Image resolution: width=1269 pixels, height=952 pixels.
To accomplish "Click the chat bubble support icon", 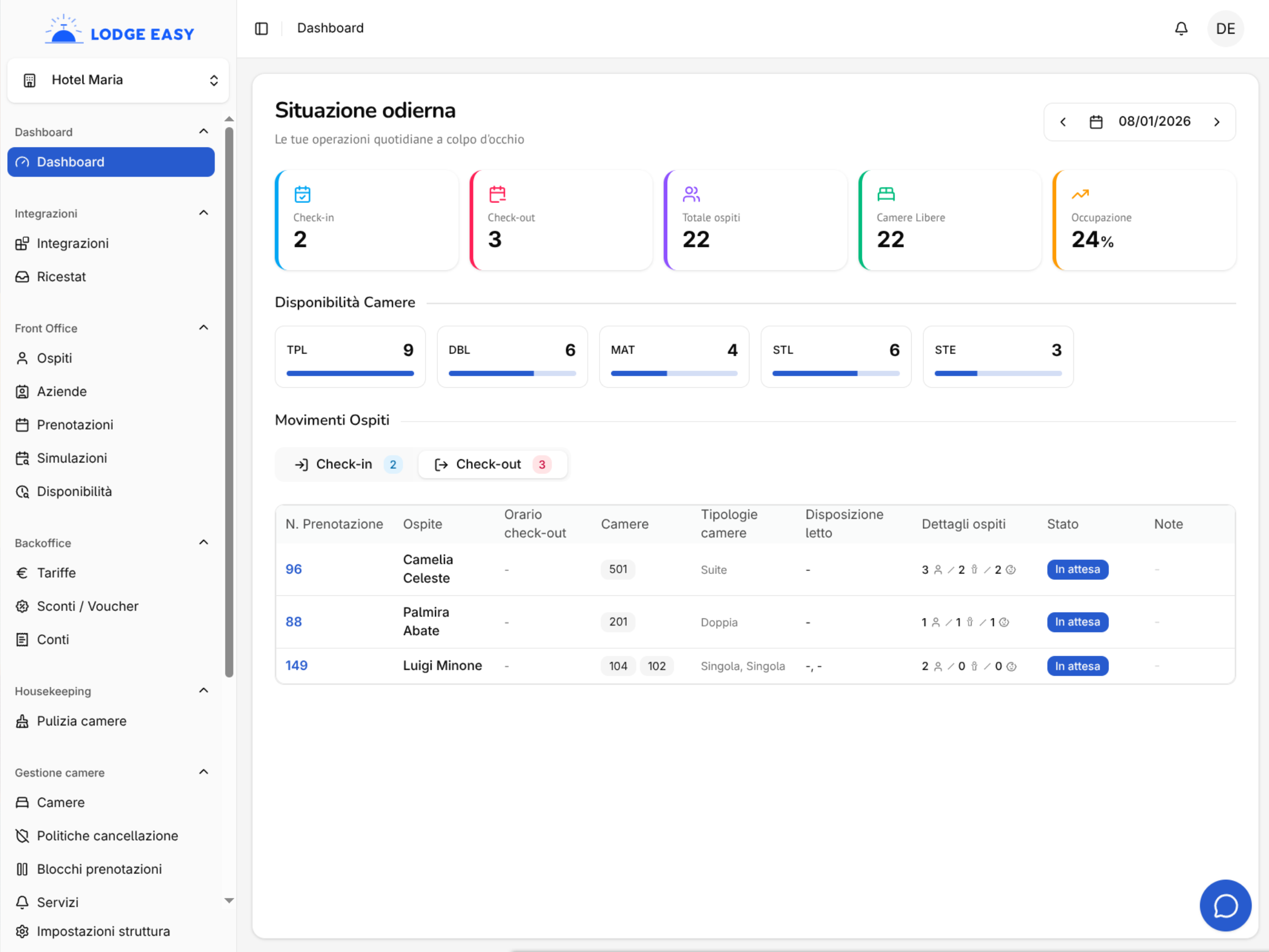I will tap(1226, 905).
